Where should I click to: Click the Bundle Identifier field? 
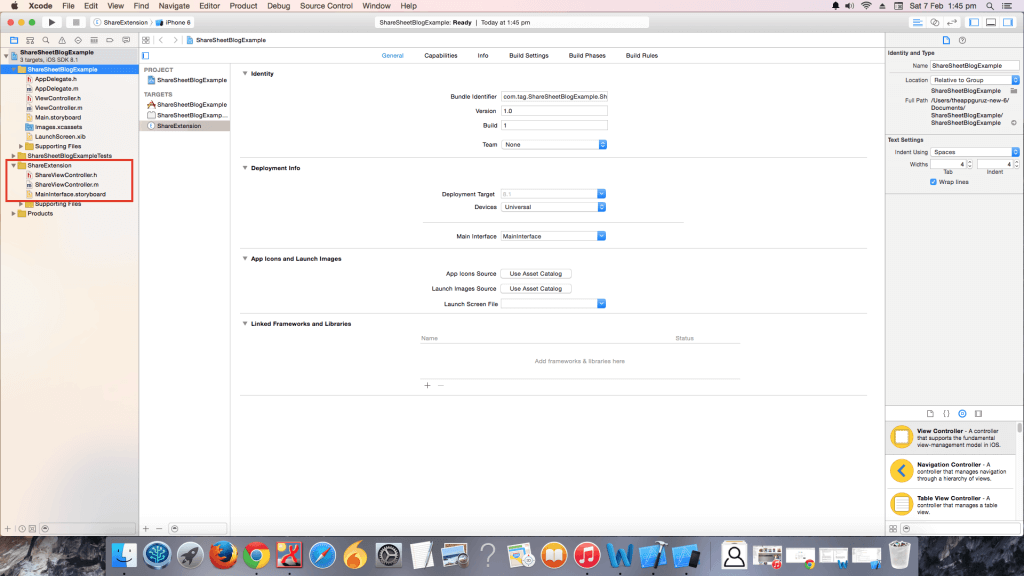tap(554, 97)
